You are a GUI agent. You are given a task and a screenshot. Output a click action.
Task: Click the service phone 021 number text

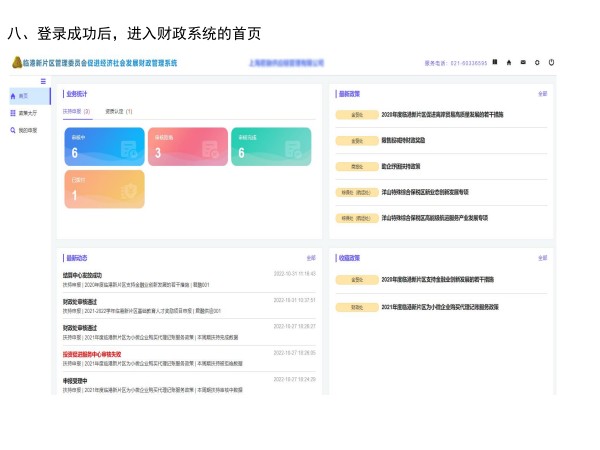(469, 63)
